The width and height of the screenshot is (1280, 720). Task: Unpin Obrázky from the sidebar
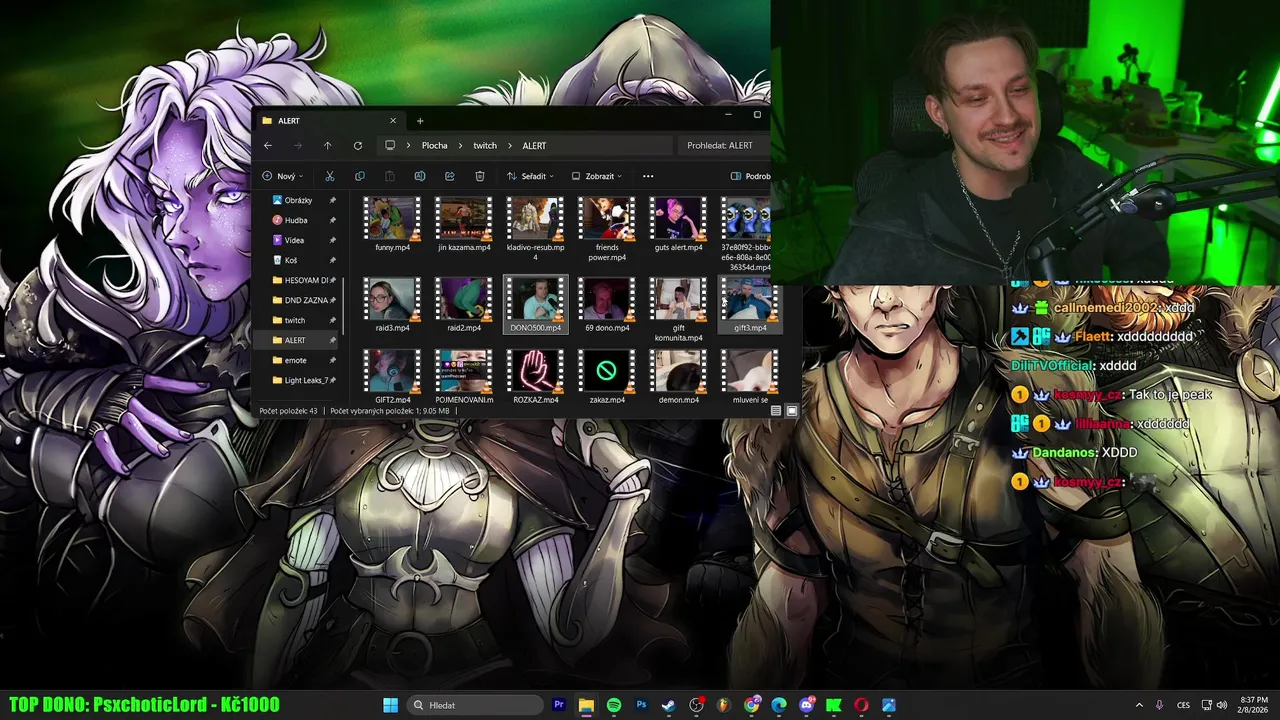click(x=332, y=200)
